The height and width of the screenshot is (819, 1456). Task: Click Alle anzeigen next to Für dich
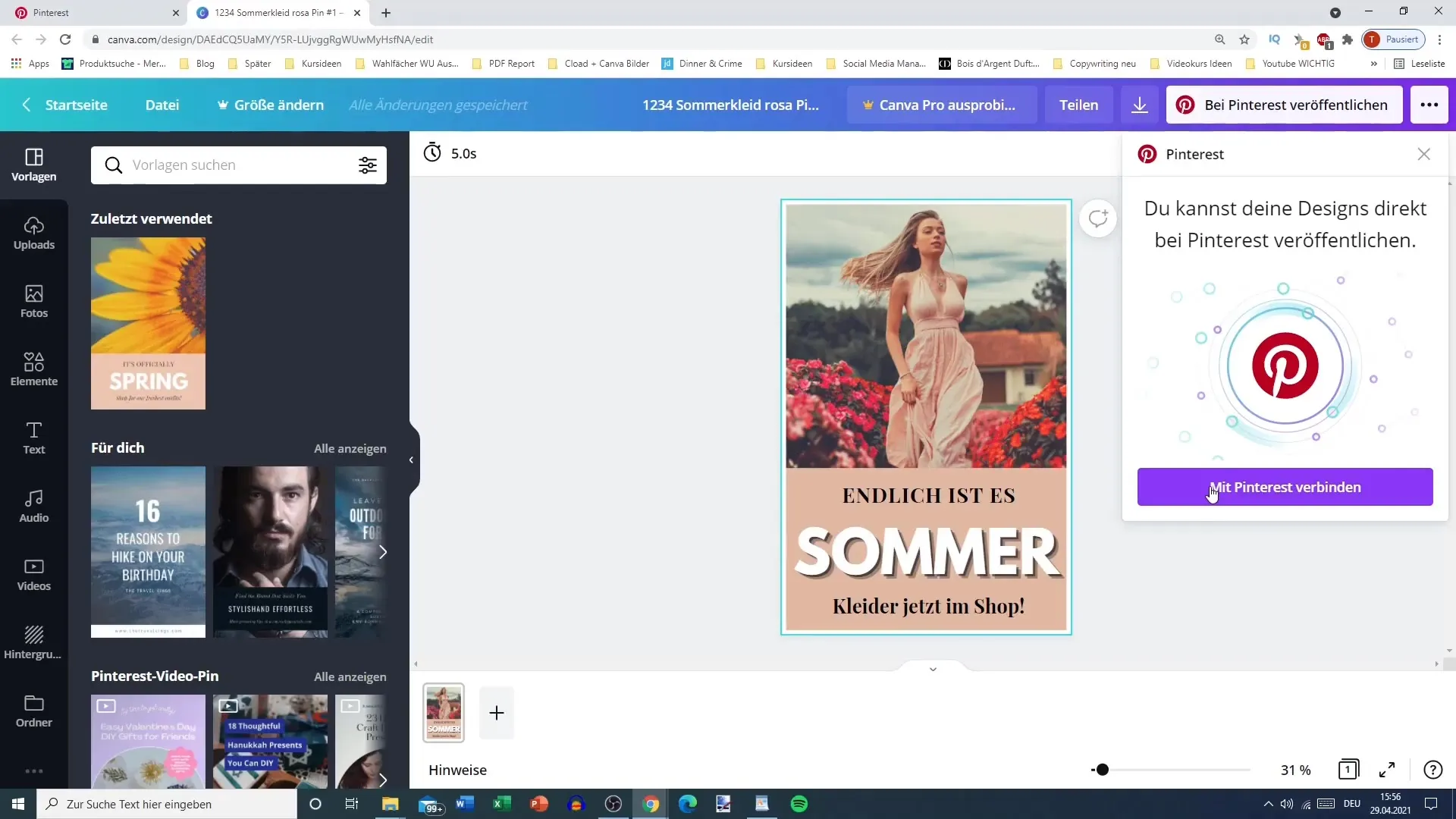(x=350, y=448)
